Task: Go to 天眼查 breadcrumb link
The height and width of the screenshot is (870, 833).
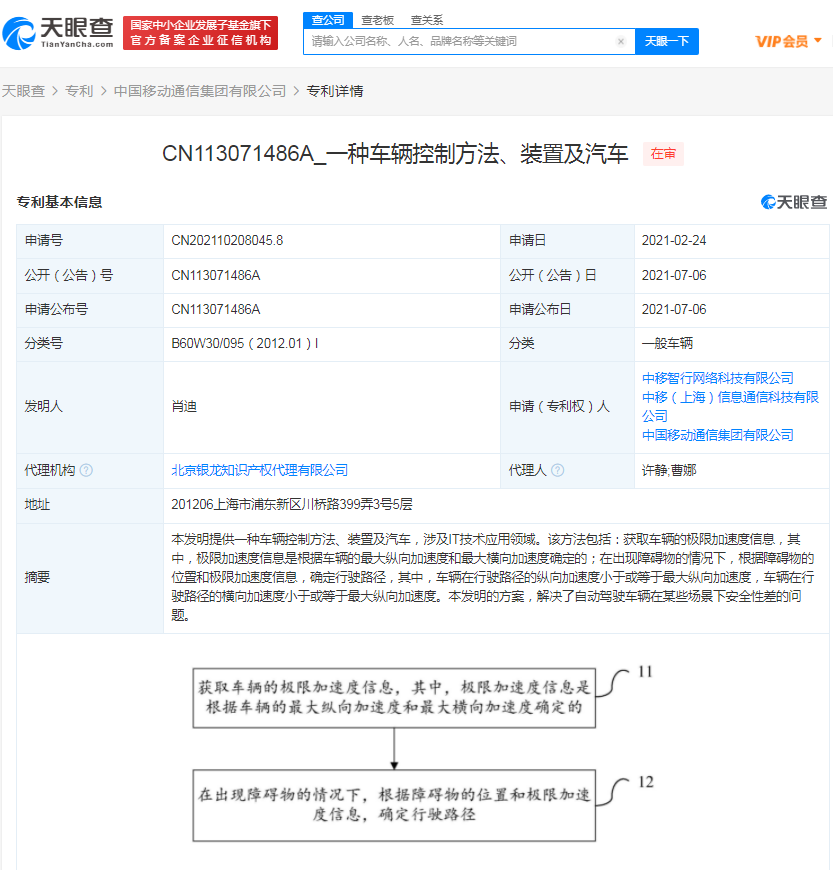Action: pyautogui.click(x=23, y=91)
